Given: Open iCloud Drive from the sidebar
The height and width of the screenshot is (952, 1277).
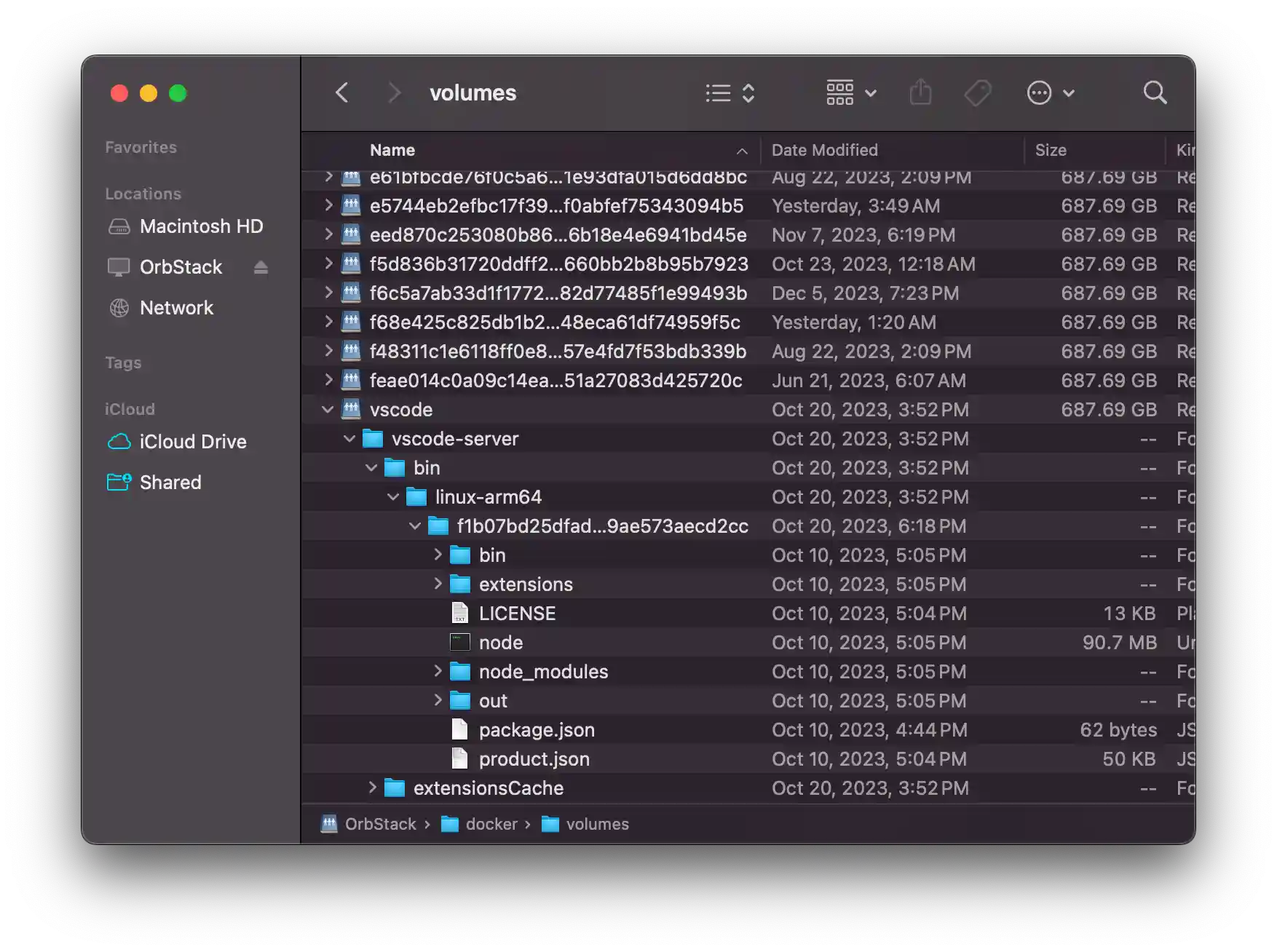Looking at the screenshot, I should pos(192,441).
